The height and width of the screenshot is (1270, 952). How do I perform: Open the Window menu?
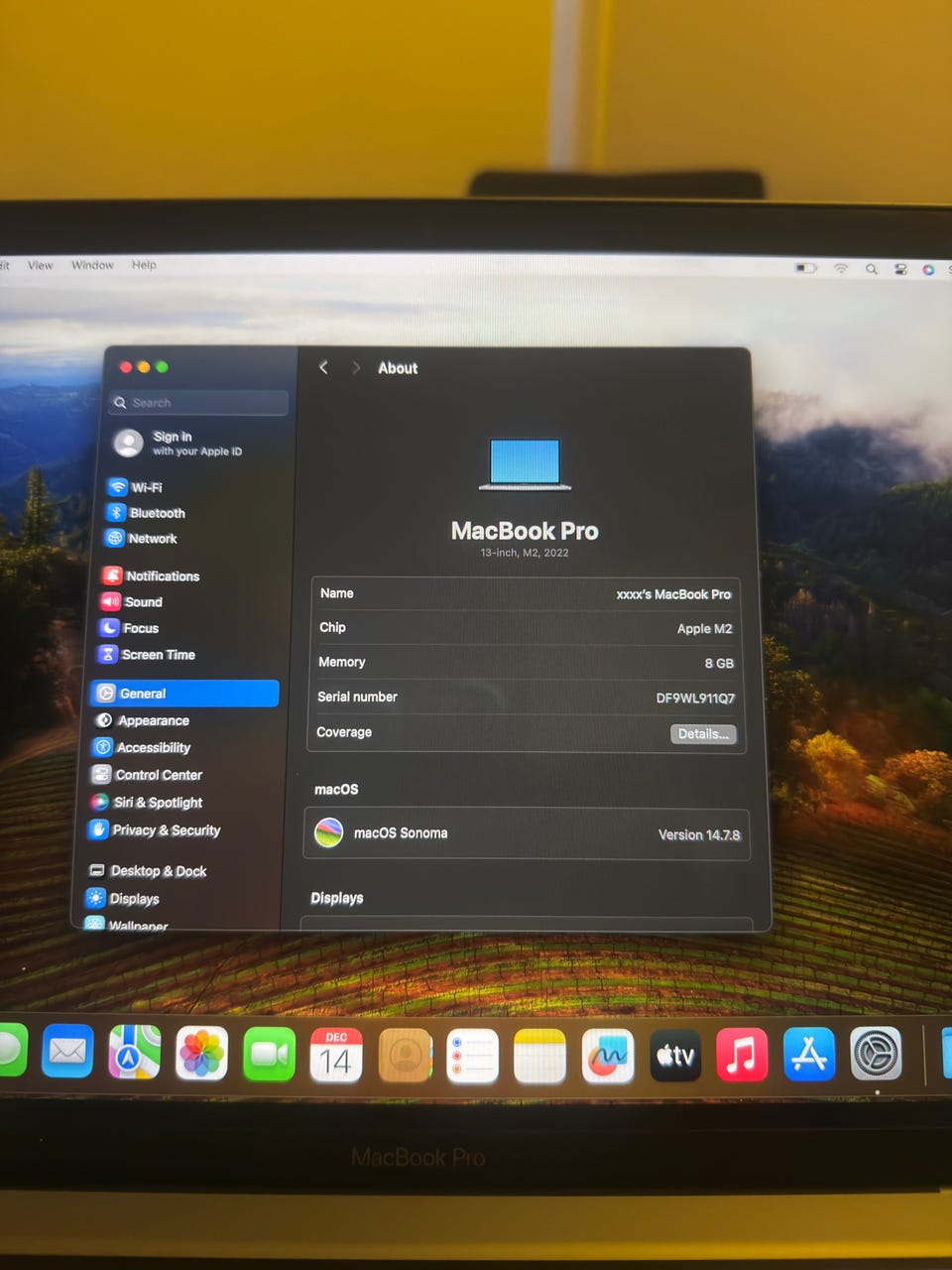92,265
